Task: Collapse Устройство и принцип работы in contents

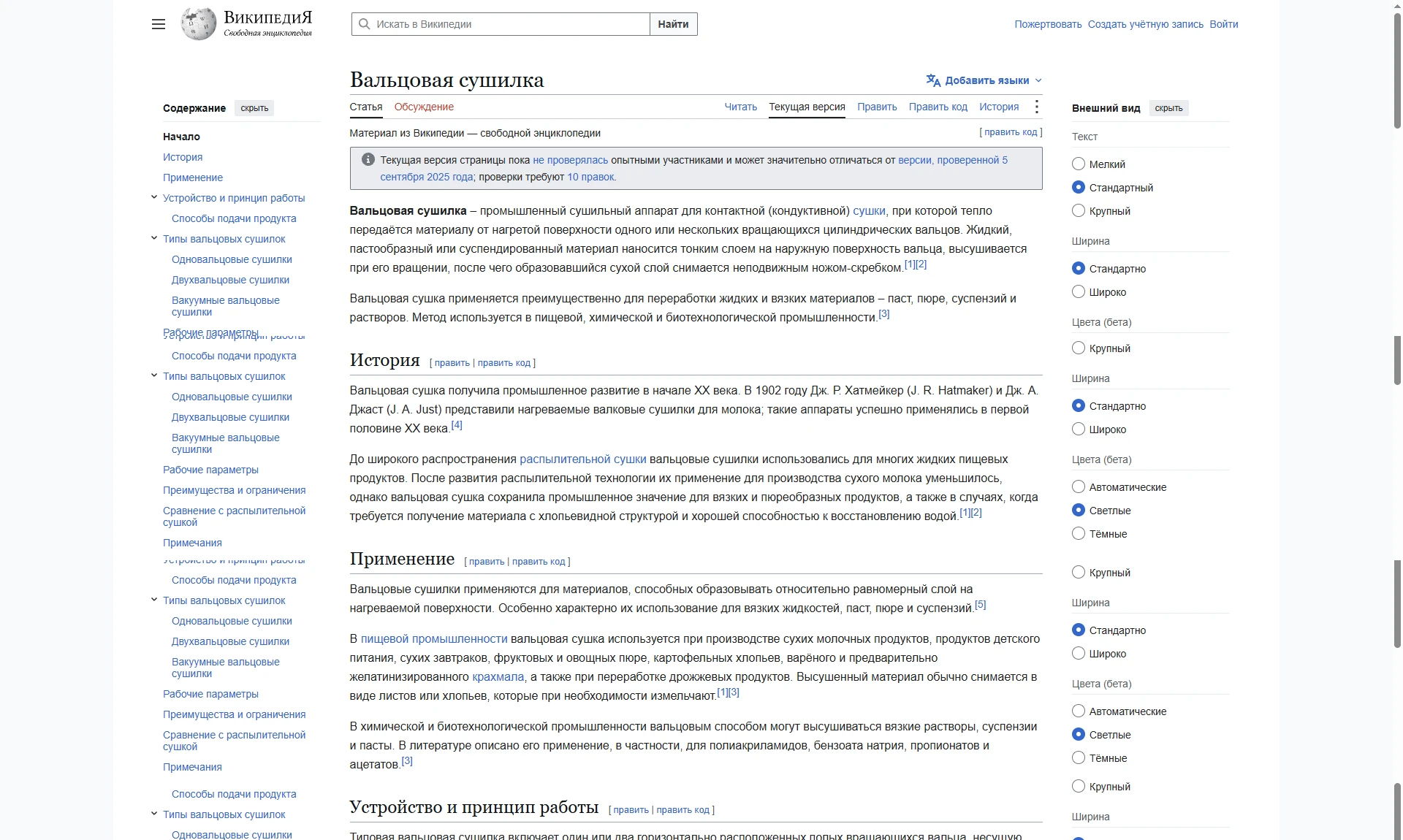Action: 154,197
